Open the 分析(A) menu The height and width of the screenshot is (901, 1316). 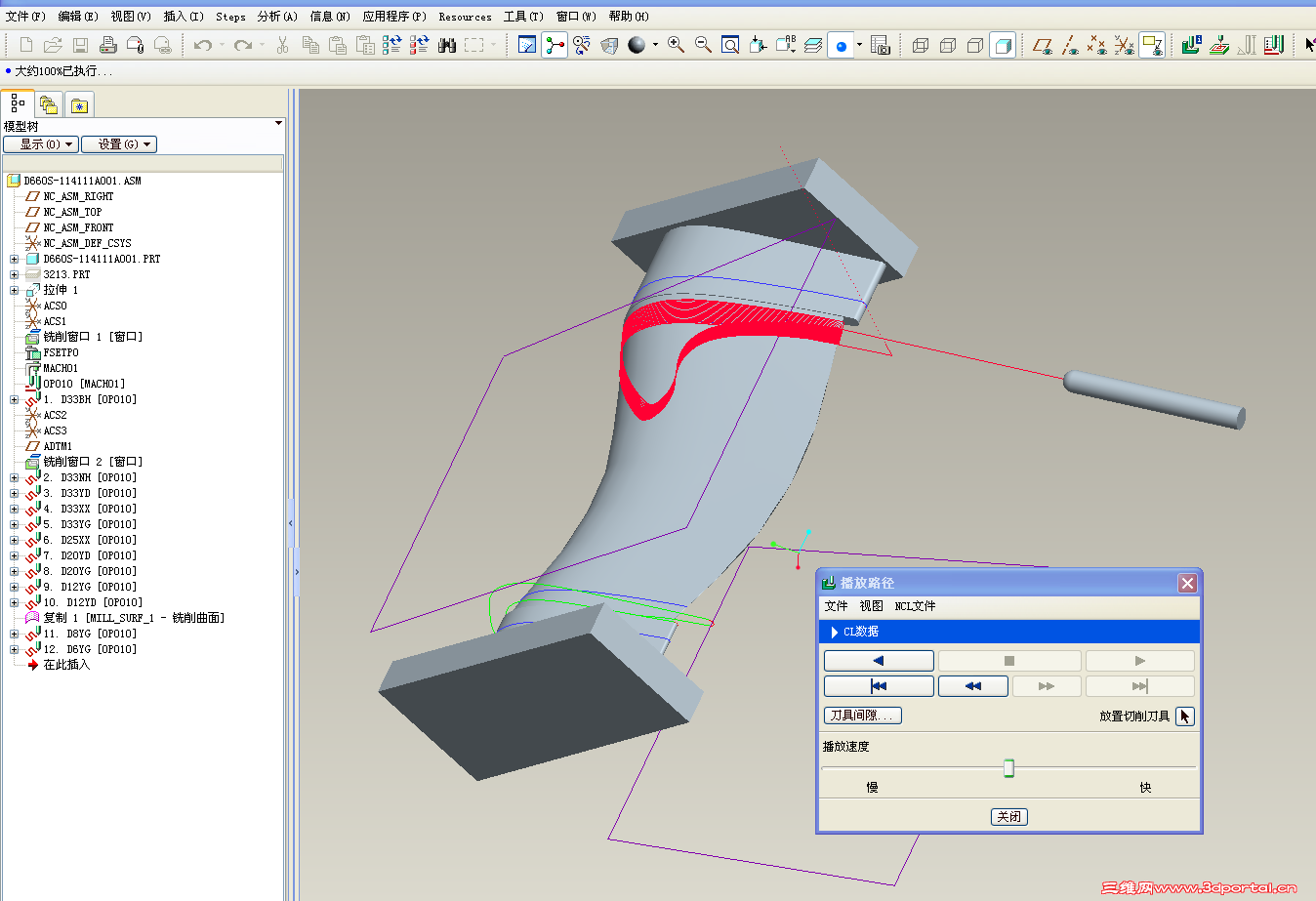click(276, 17)
